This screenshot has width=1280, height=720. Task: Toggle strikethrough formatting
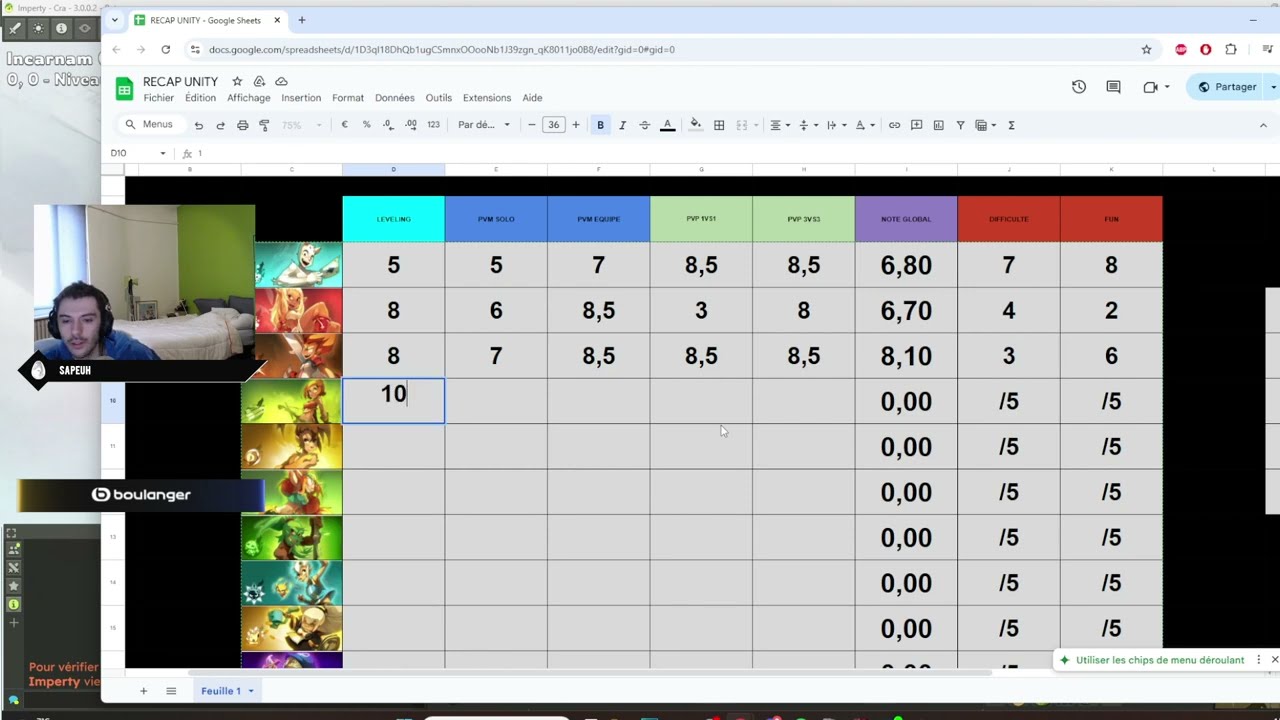644,125
